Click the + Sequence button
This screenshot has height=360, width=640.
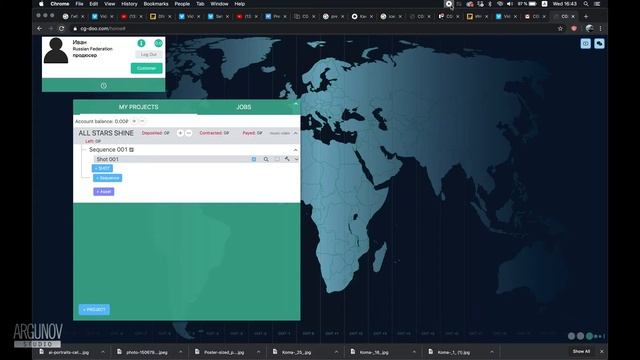point(107,178)
